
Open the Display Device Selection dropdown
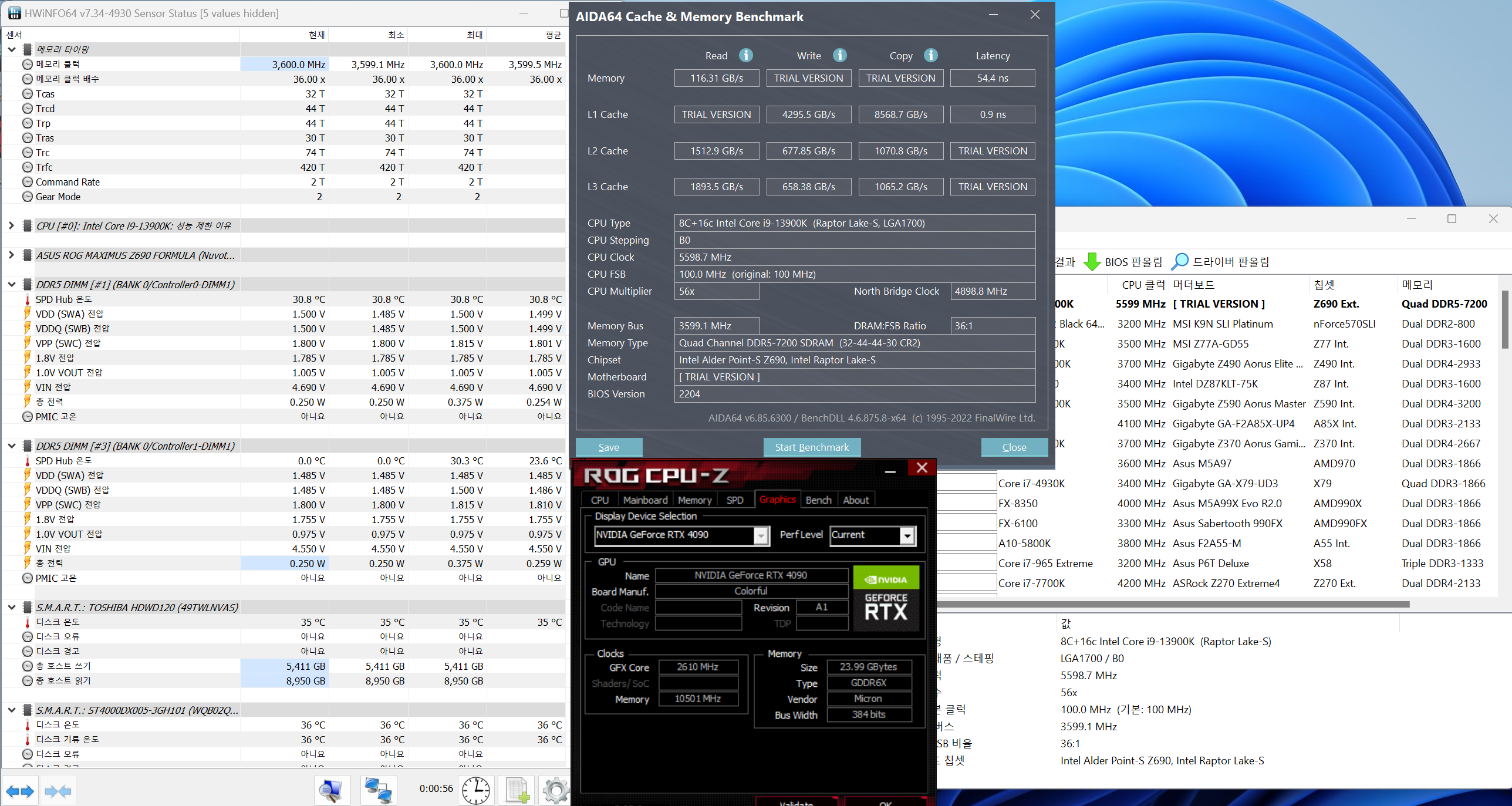click(x=761, y=535)
